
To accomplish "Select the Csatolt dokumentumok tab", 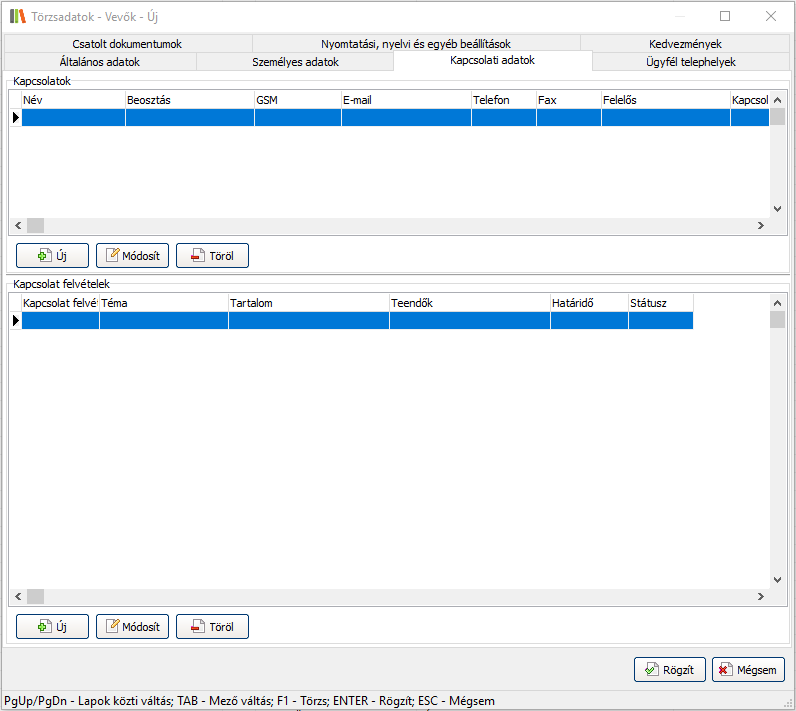I will [127, 44].
